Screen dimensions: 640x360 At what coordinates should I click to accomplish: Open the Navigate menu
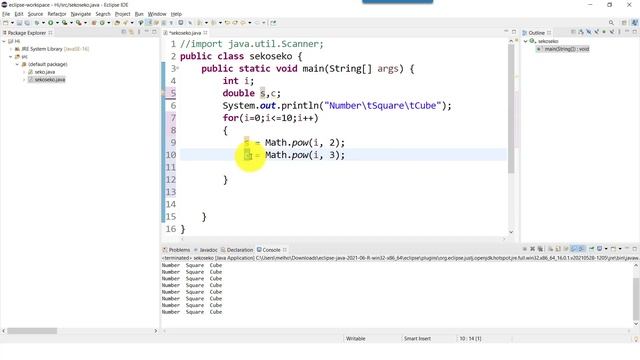[81, 14]
